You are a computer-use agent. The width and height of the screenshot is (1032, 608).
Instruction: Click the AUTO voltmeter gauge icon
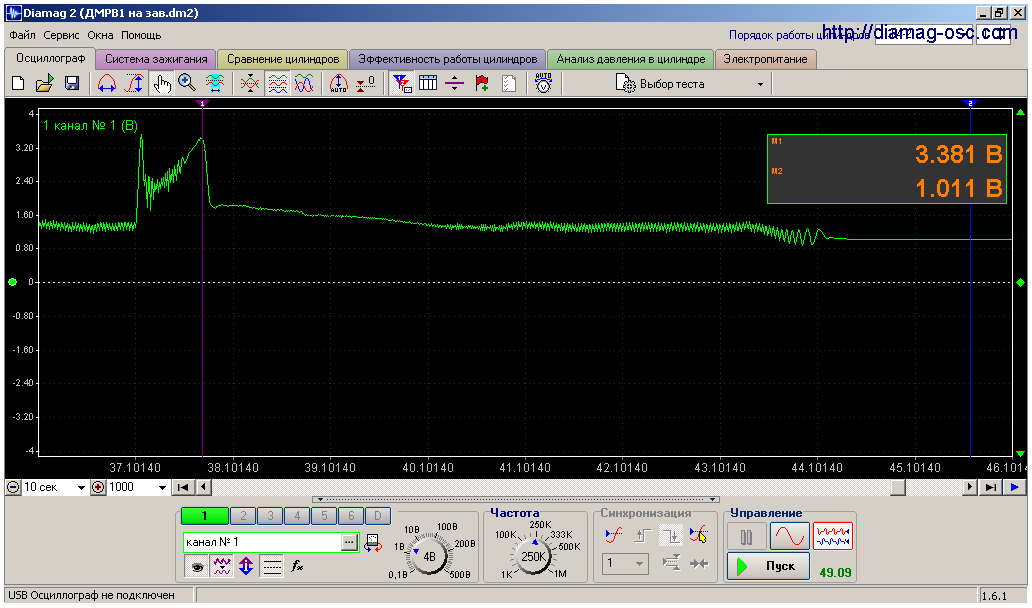coord(543,84)
